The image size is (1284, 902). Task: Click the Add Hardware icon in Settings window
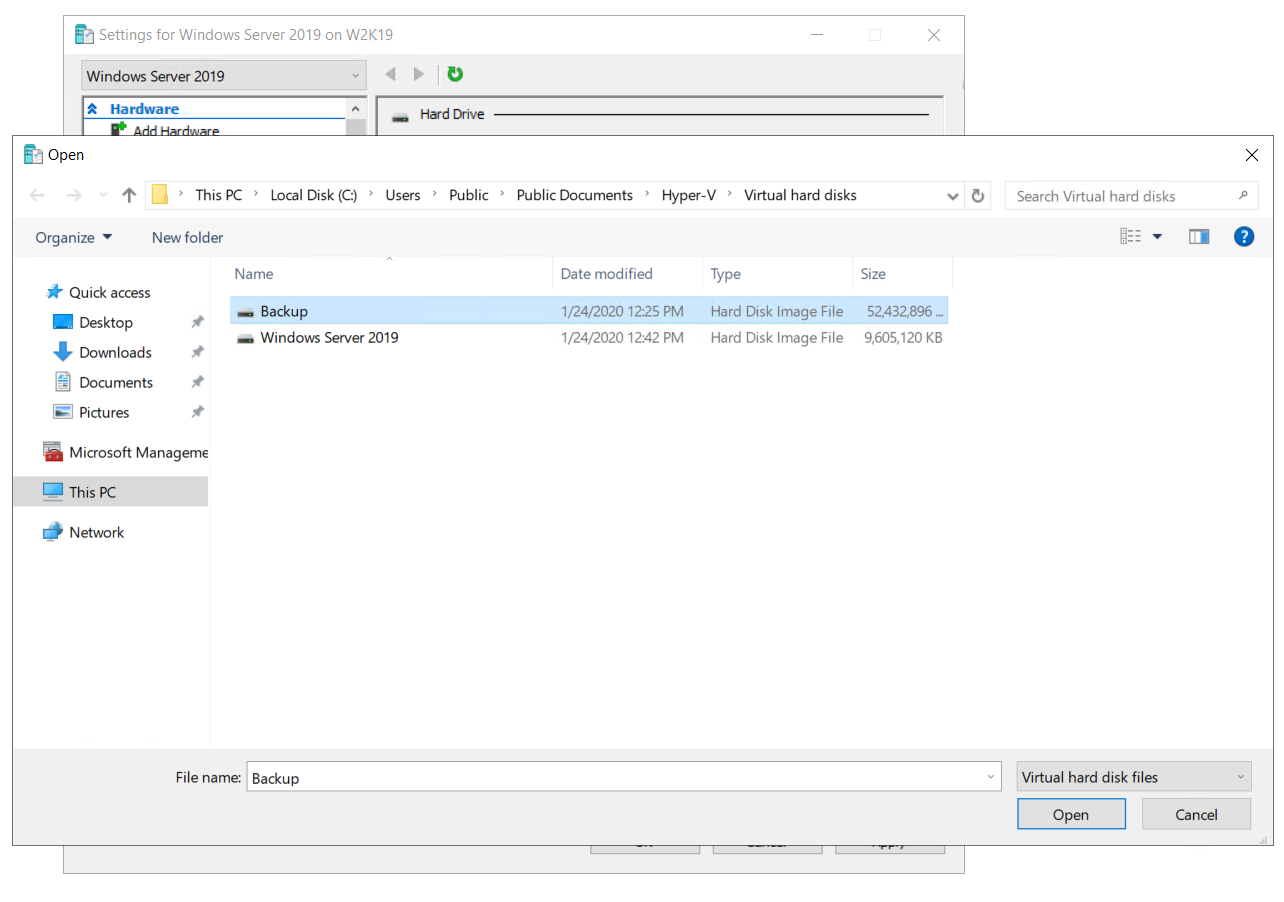[119, 130]
